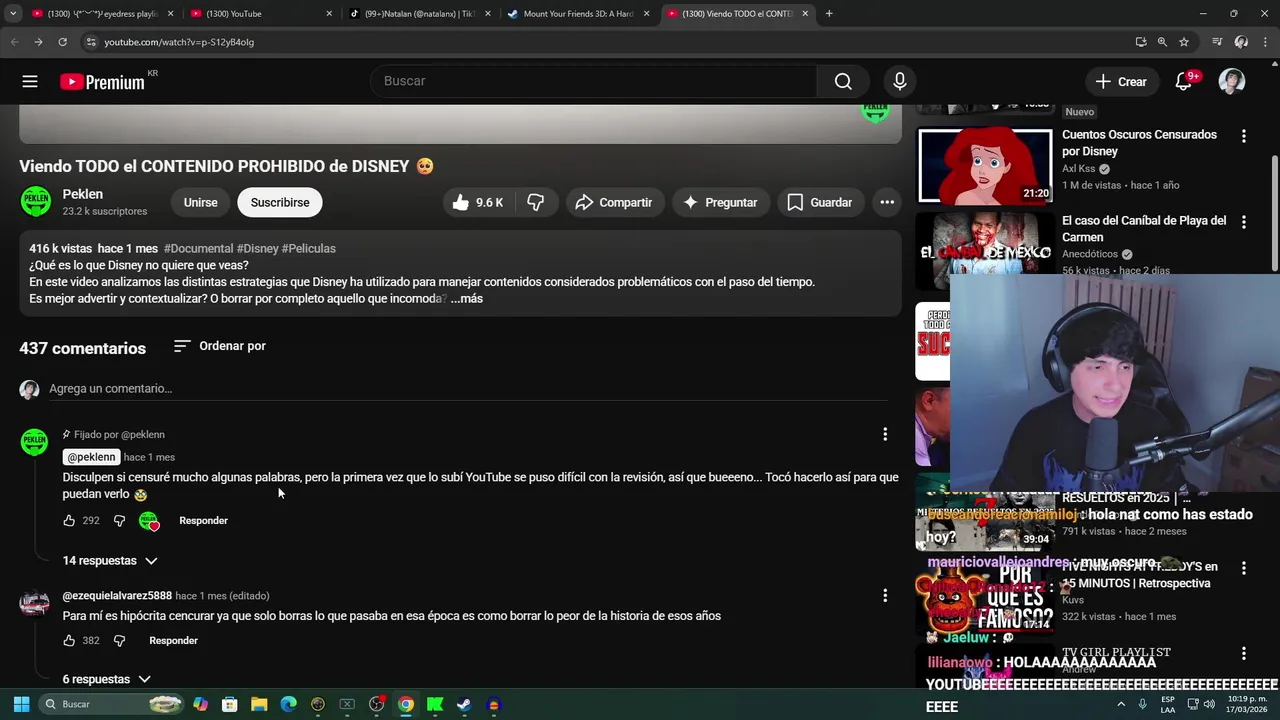Click the Compartir button
The image size is (1280, 720).
[614, 202]
